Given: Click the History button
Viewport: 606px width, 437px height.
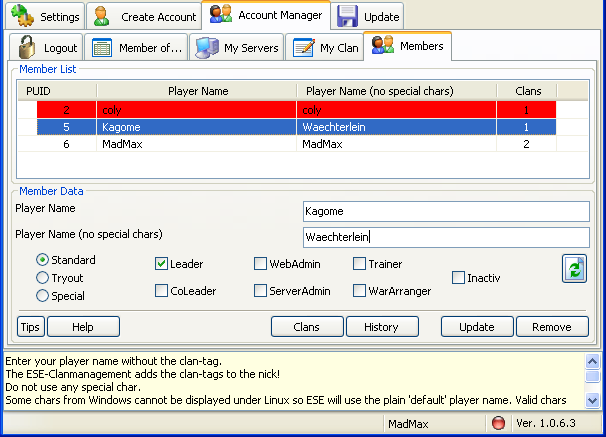Looking at the screenshot, I should point(382,327).
